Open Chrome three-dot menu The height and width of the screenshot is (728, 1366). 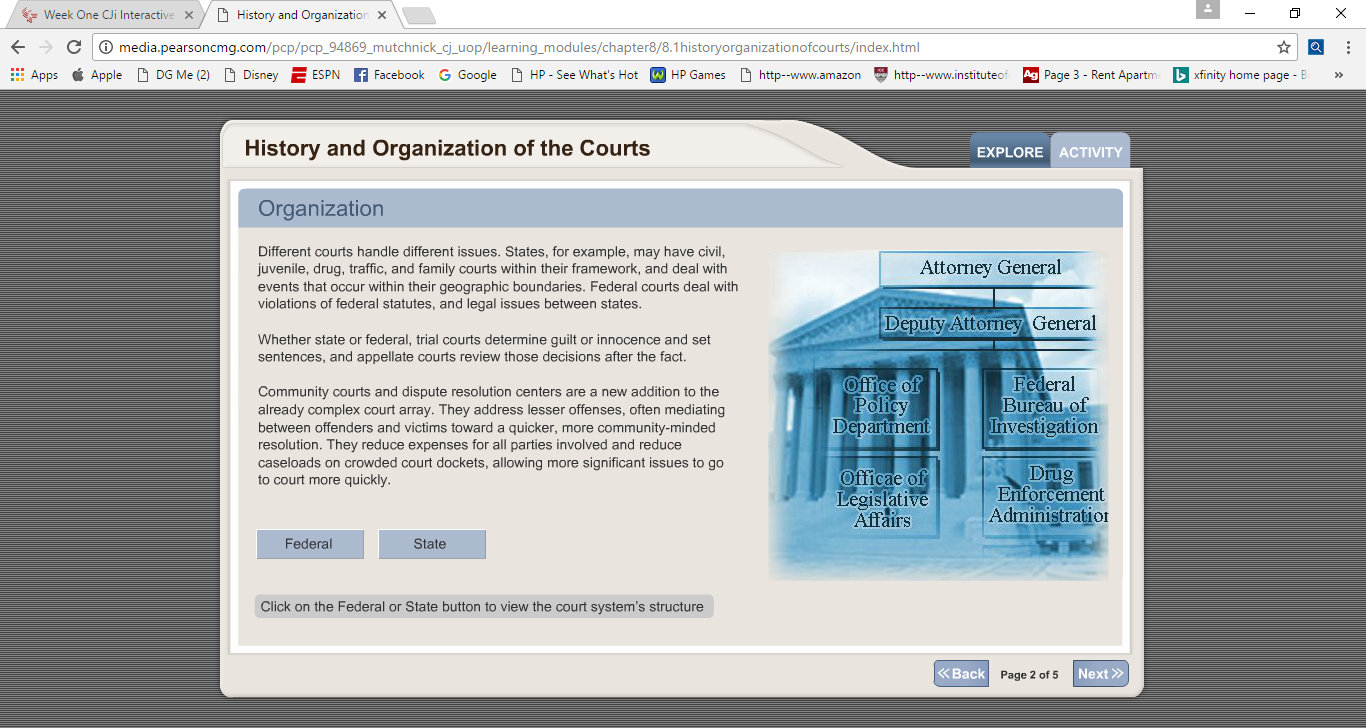(x=1347, y=47)
